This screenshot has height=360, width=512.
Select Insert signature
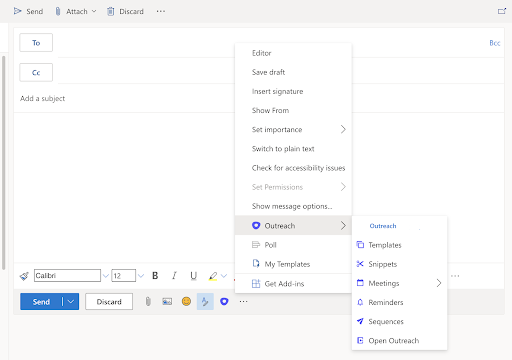pos(293,91)
